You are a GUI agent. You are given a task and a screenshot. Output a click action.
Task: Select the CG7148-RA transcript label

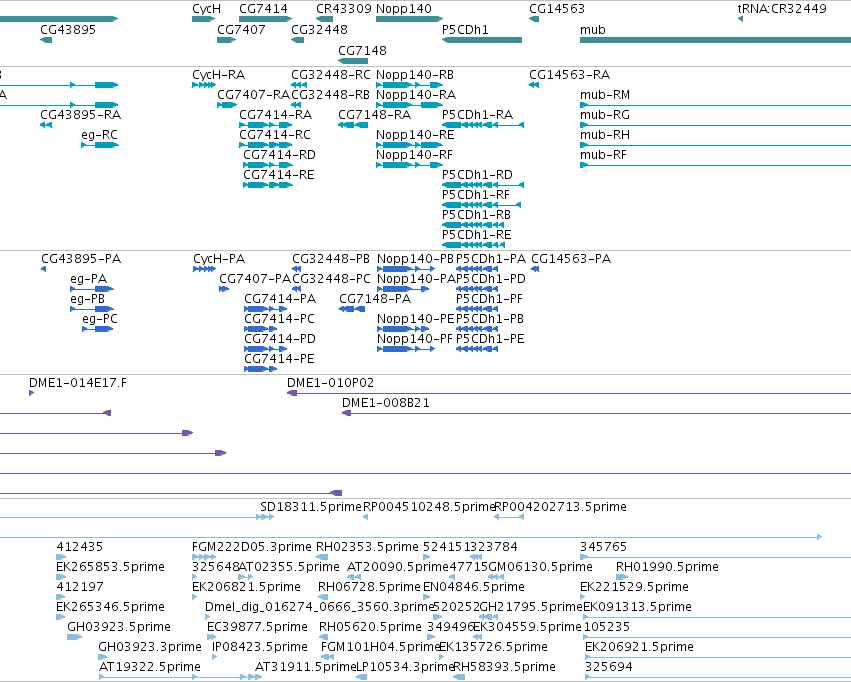[x=374, y=115]
